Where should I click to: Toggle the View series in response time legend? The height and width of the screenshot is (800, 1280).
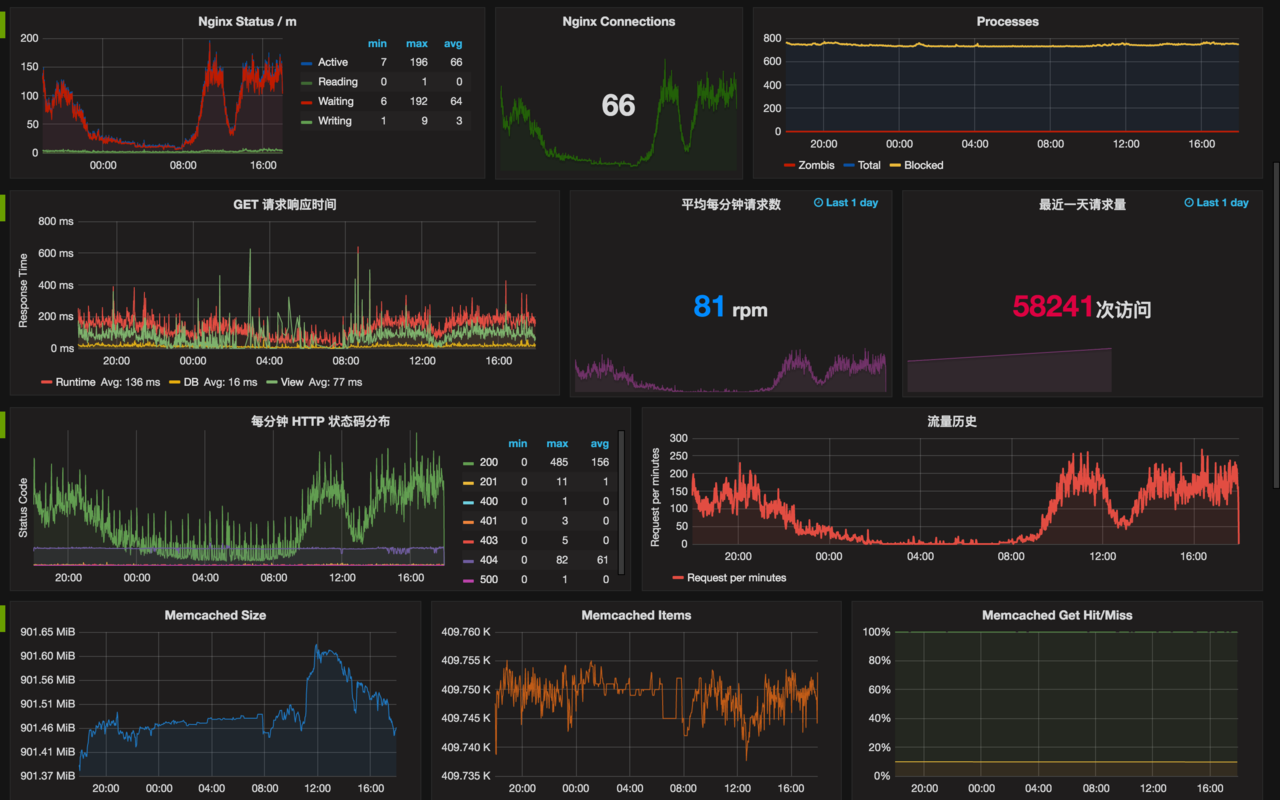pyautogui.click(x=291, y=383)
